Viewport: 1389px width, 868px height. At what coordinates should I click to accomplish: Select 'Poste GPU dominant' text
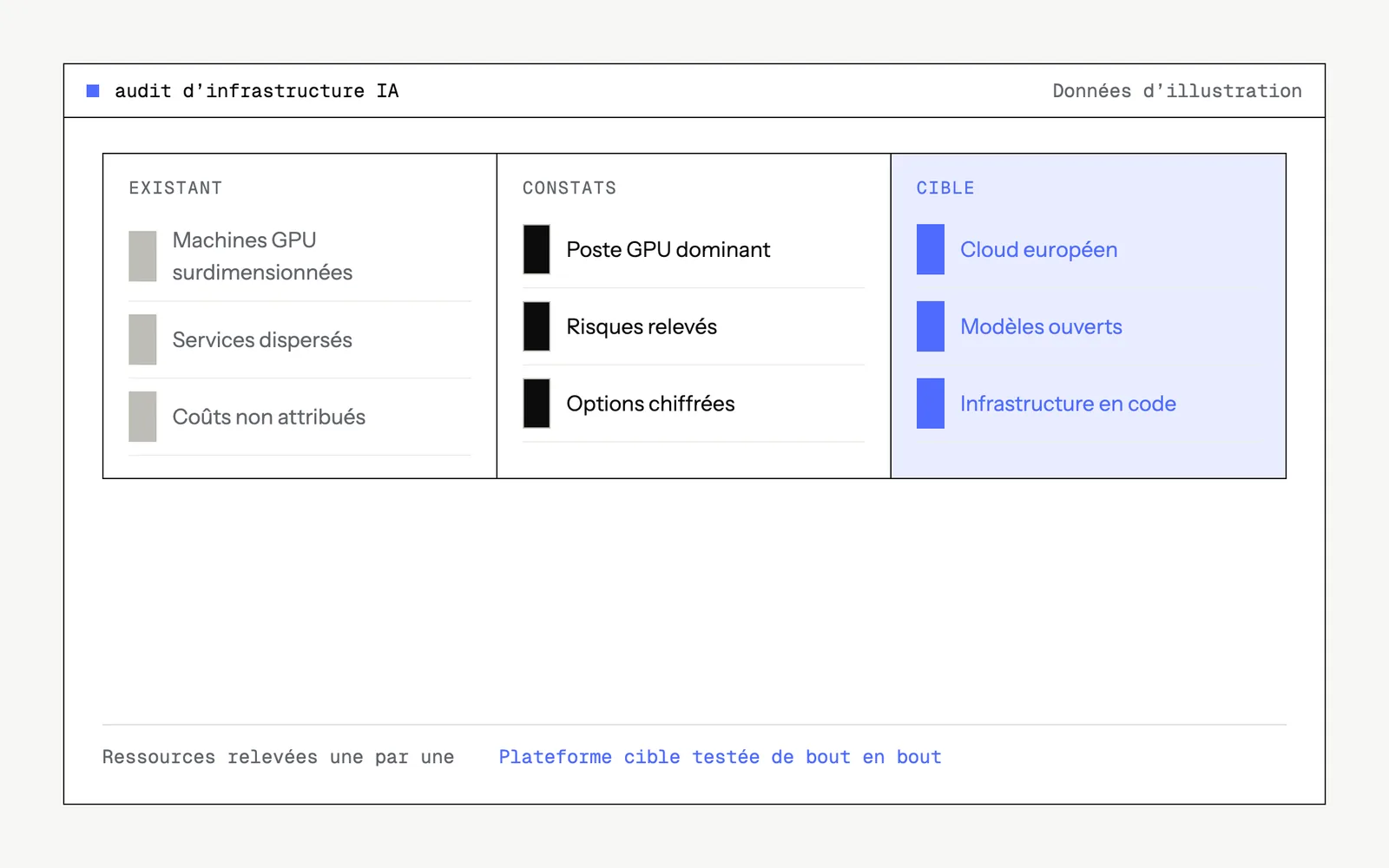point(668,249)
